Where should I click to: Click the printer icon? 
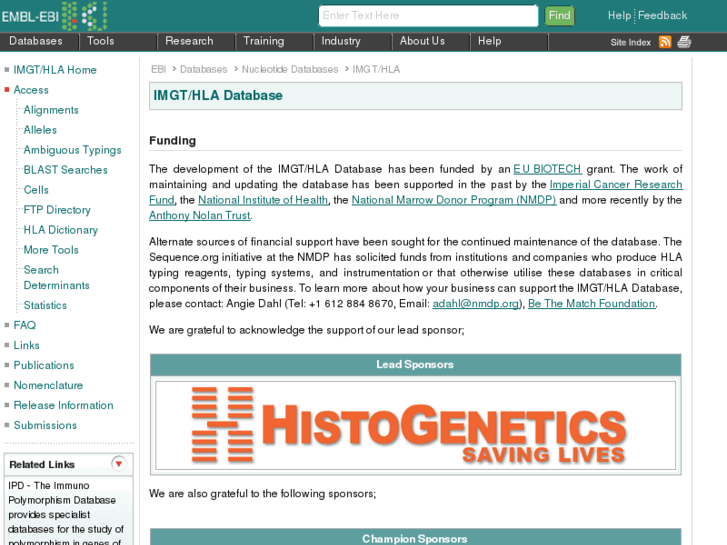(684, 42)
